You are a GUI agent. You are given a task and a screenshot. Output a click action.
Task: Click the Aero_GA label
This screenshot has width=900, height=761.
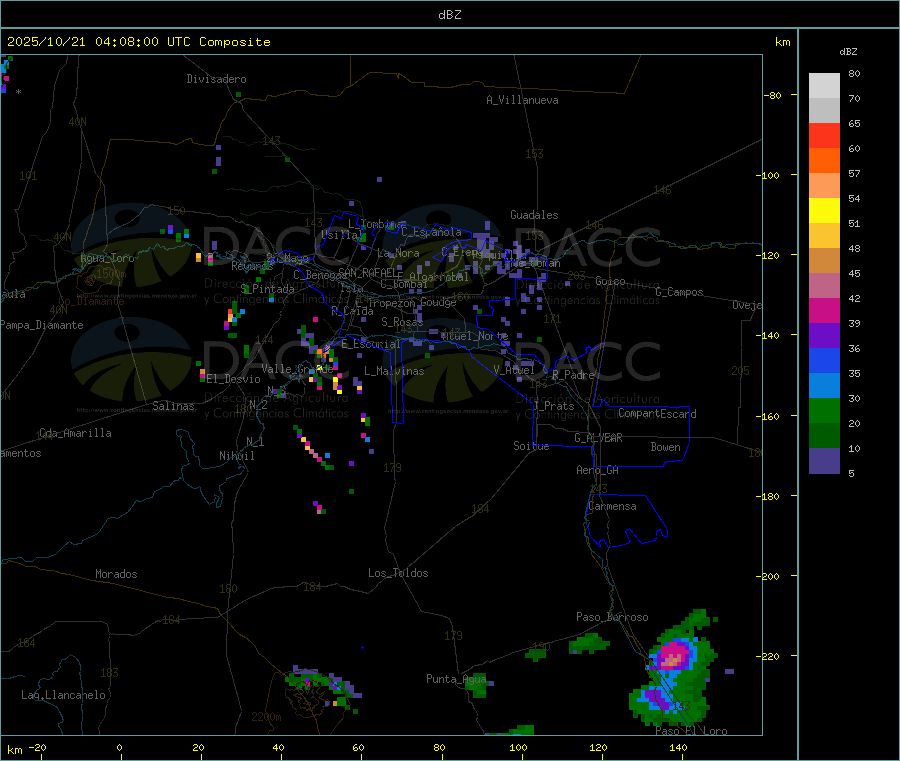pyautogui.click(x=598, y=470)
